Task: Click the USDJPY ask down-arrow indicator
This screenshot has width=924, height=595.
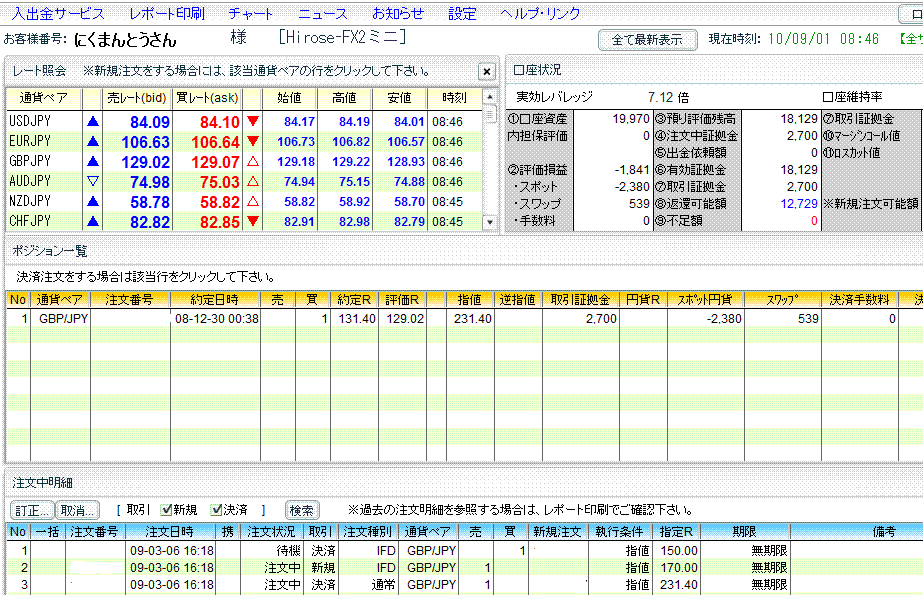Action: (253, 121)
